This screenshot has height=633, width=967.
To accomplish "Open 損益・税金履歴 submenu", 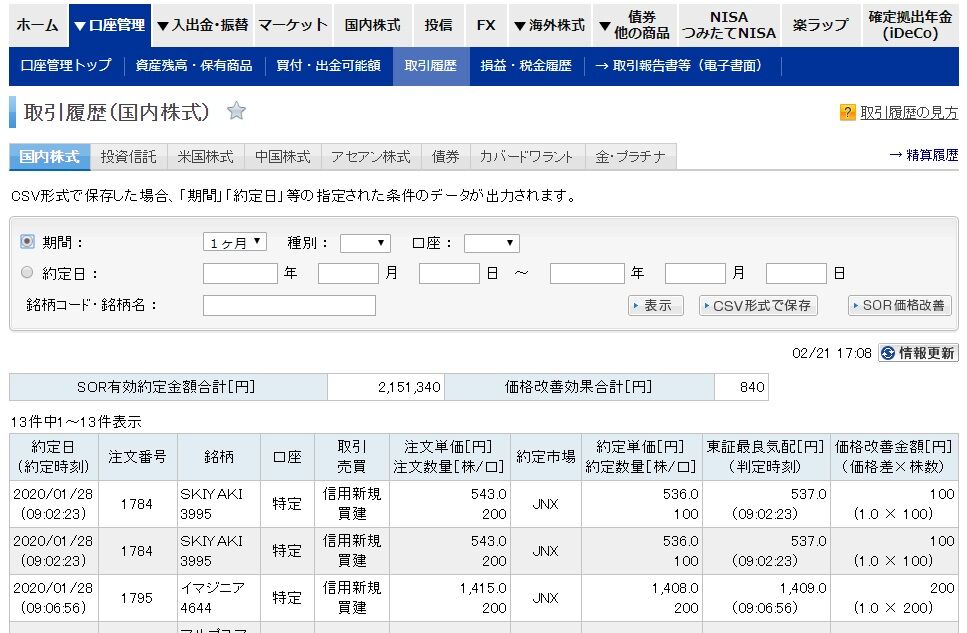I will tap(526, 65).
